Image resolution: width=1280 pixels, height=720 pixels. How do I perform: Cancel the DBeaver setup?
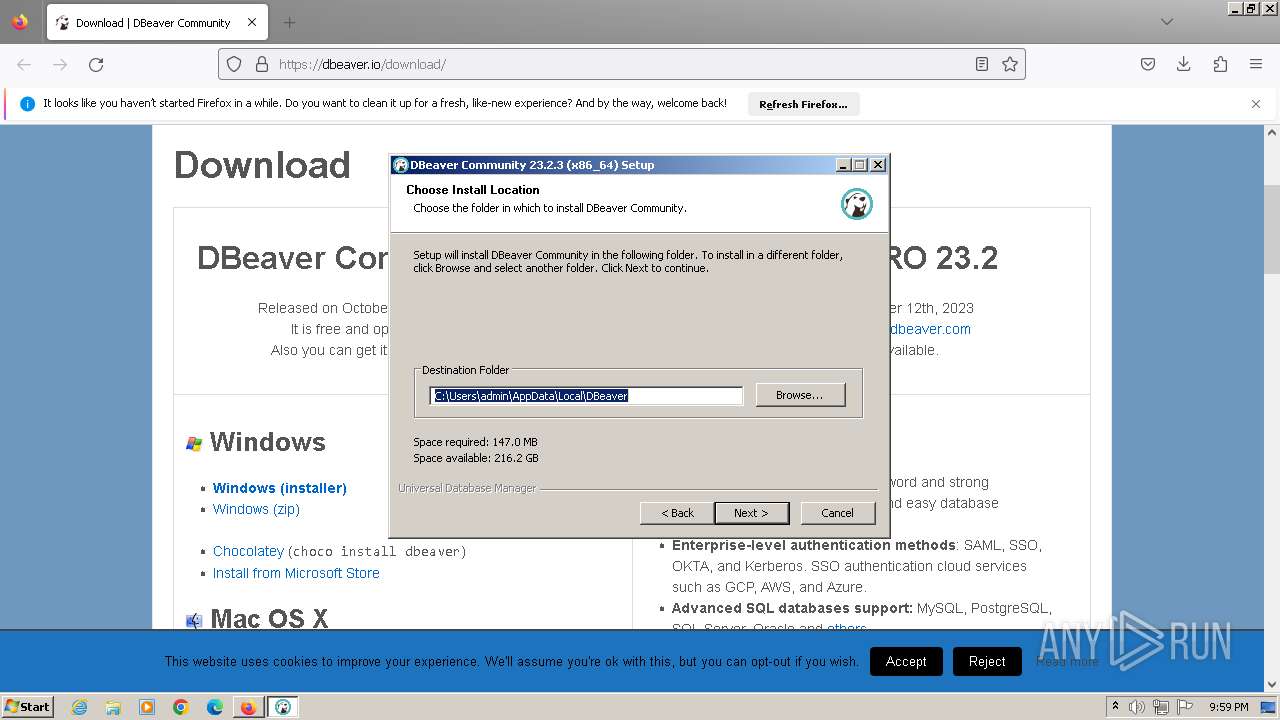point(837,513)
